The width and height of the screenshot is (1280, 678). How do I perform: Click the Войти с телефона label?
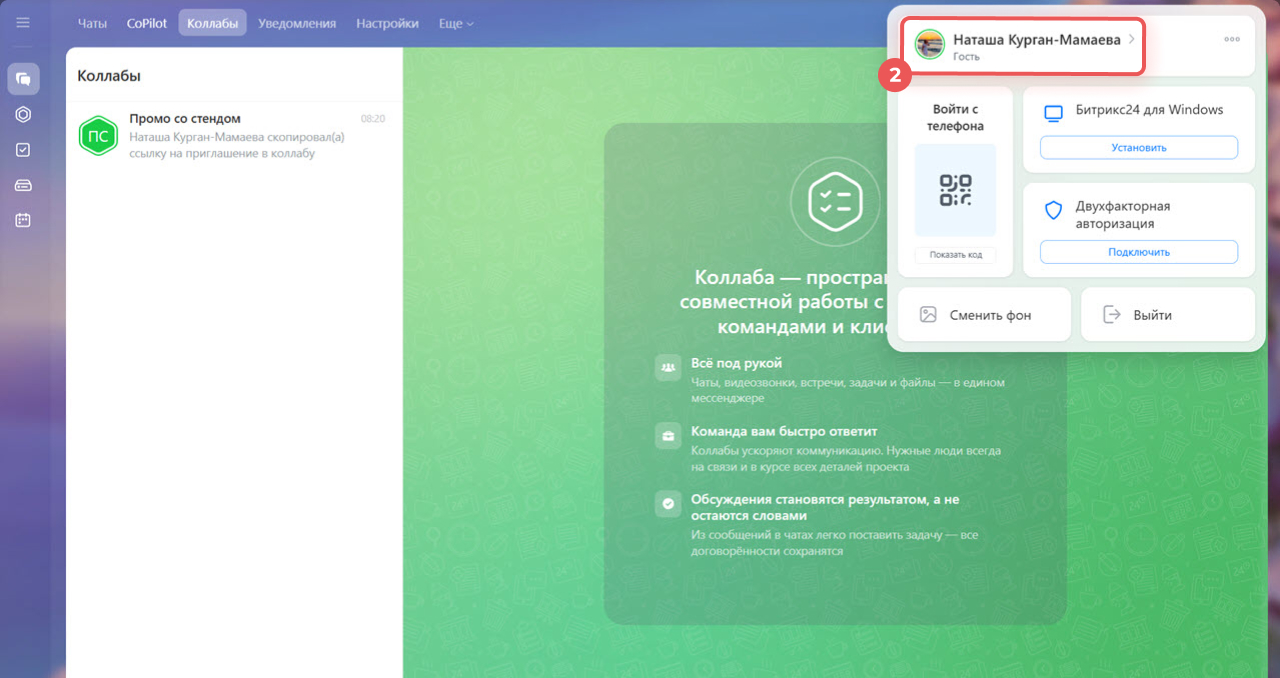955,118
